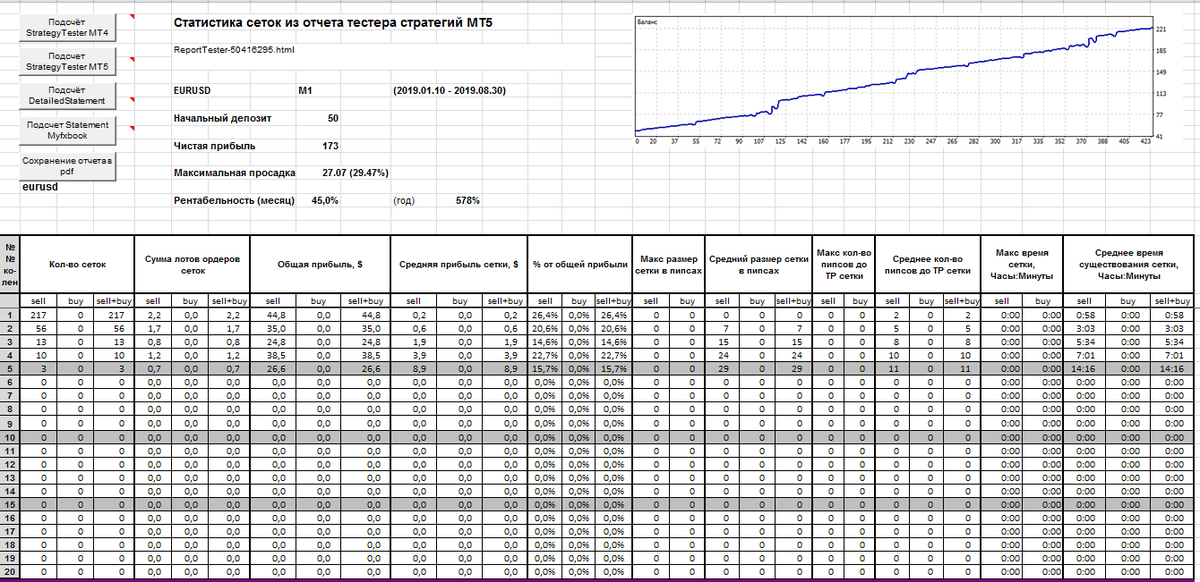The width and height of the screenshot is (1200, 582).
Task: Select the №№ колен corner header cell
Action: [x=10, y=264]
